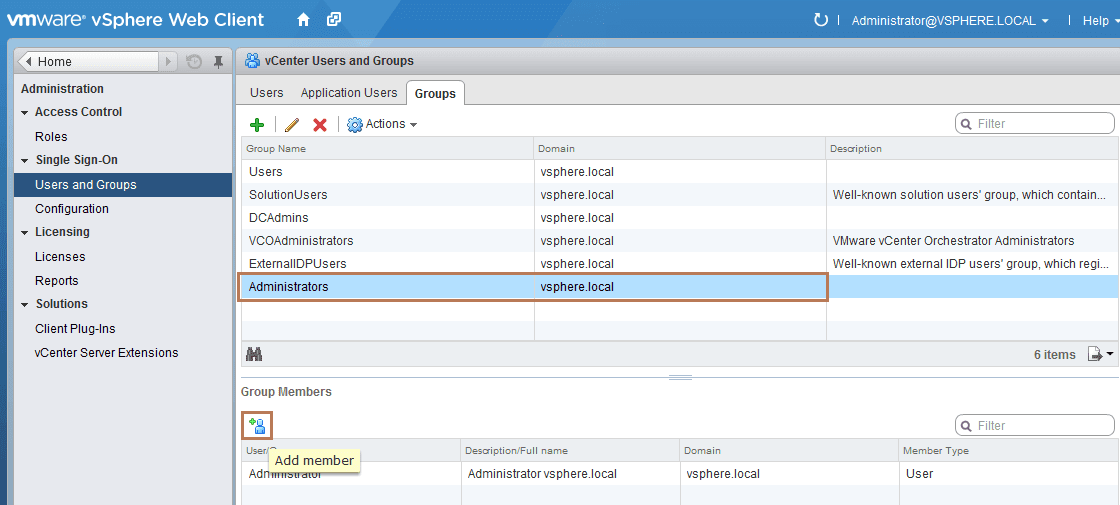
Task: Click the binoculars find icon
Action: point(254,354)
